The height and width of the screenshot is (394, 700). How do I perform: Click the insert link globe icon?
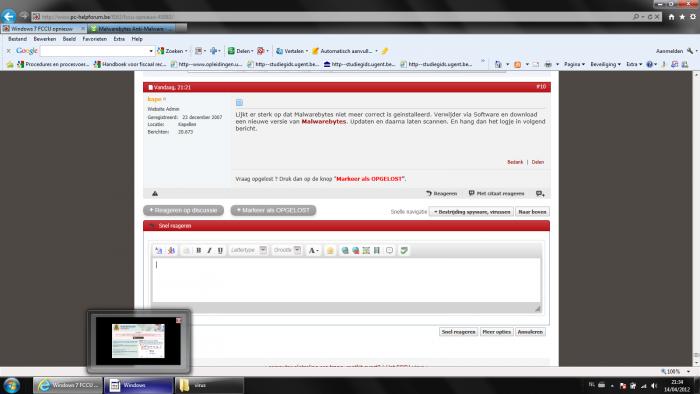pos(345,250)
